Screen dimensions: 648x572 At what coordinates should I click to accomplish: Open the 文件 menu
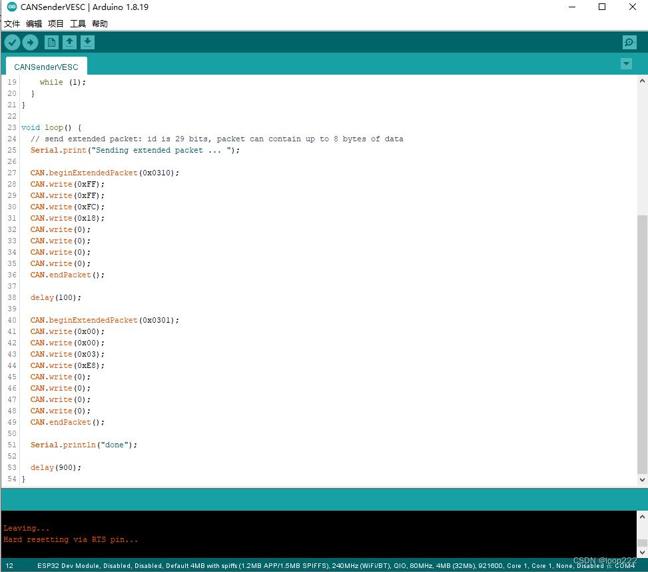point(12,24)
